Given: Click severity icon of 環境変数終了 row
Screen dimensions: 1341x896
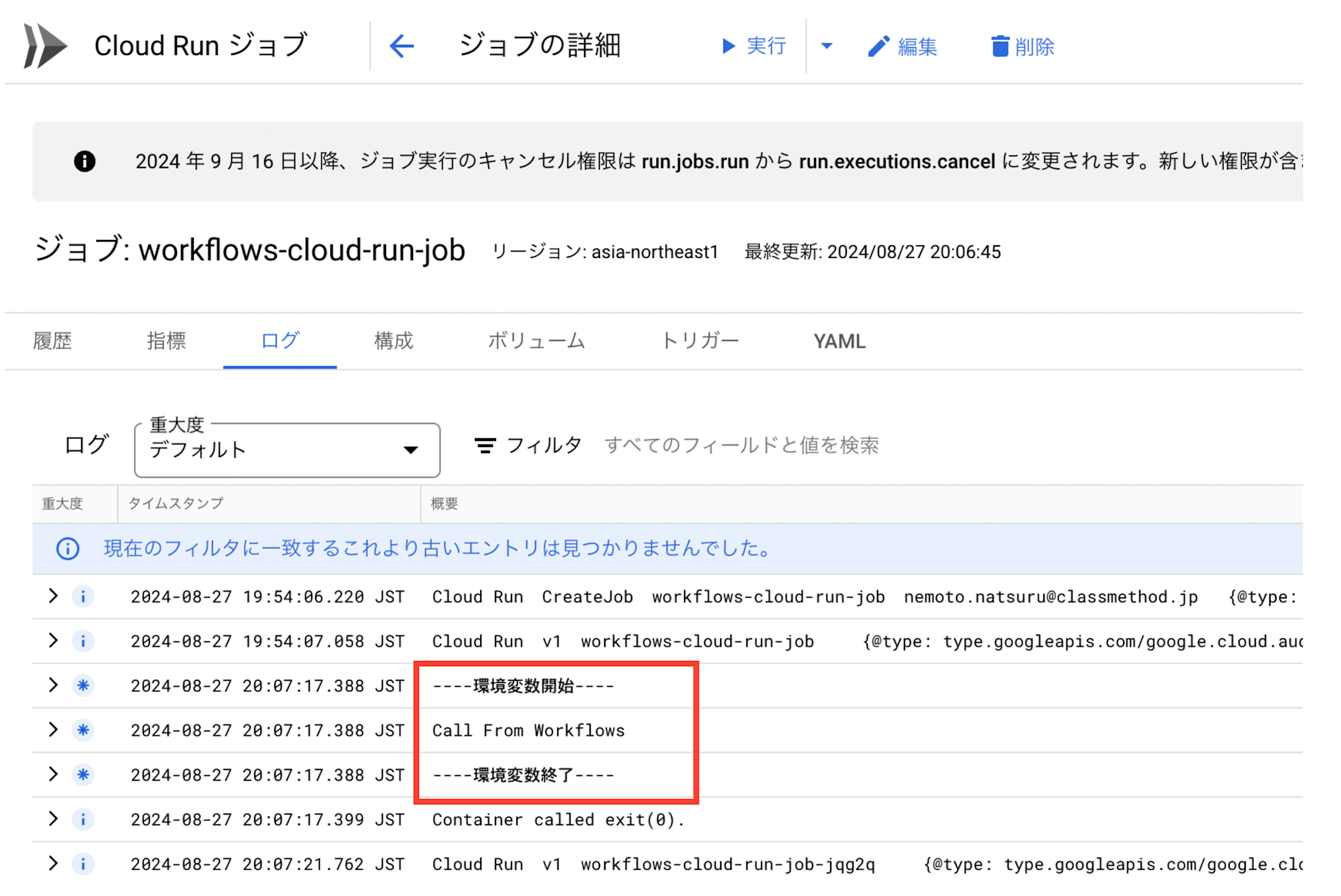Looking at the screenshot, I should (x=83, y=775).
